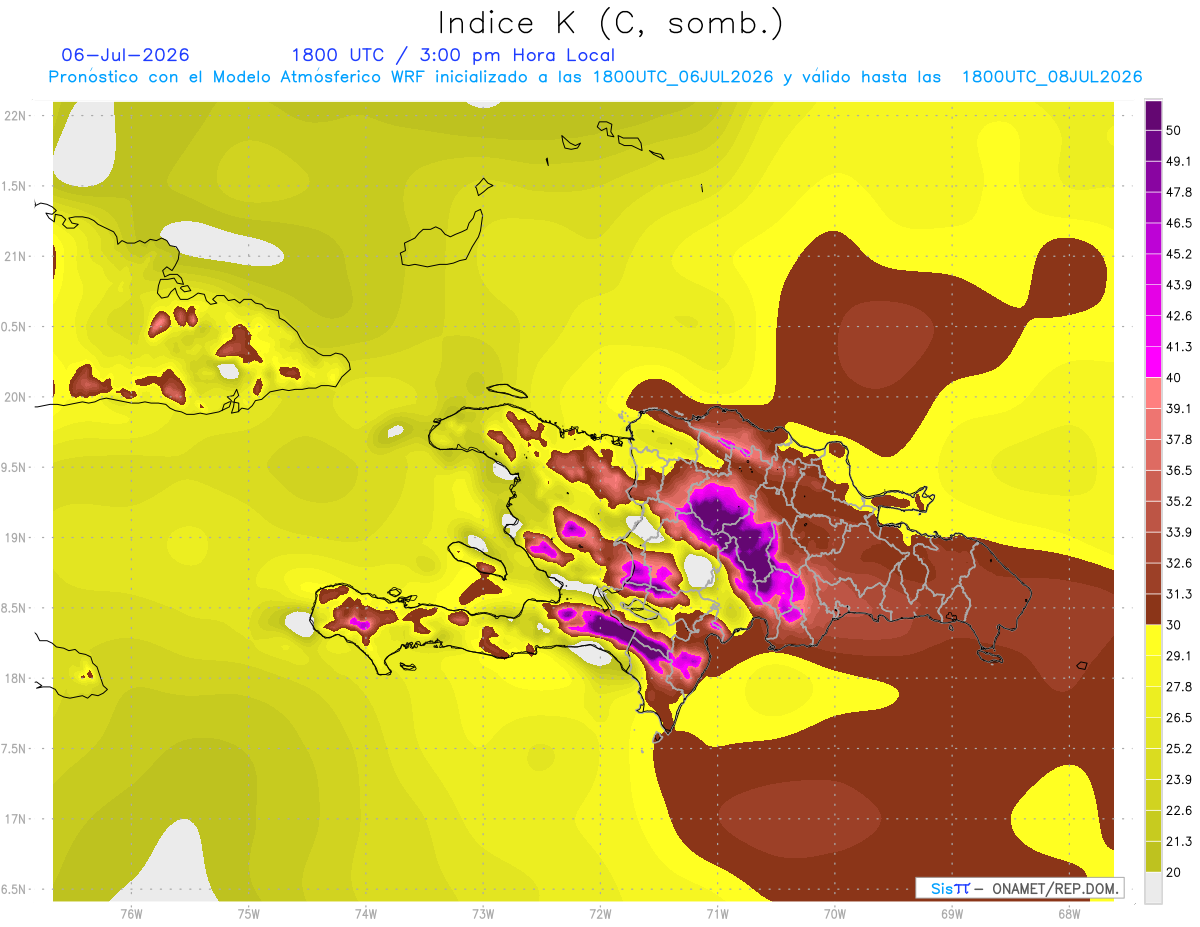Click the legend value "42.6"
The width and height of the screenshot is (1200, 927).
point(1179,316)
